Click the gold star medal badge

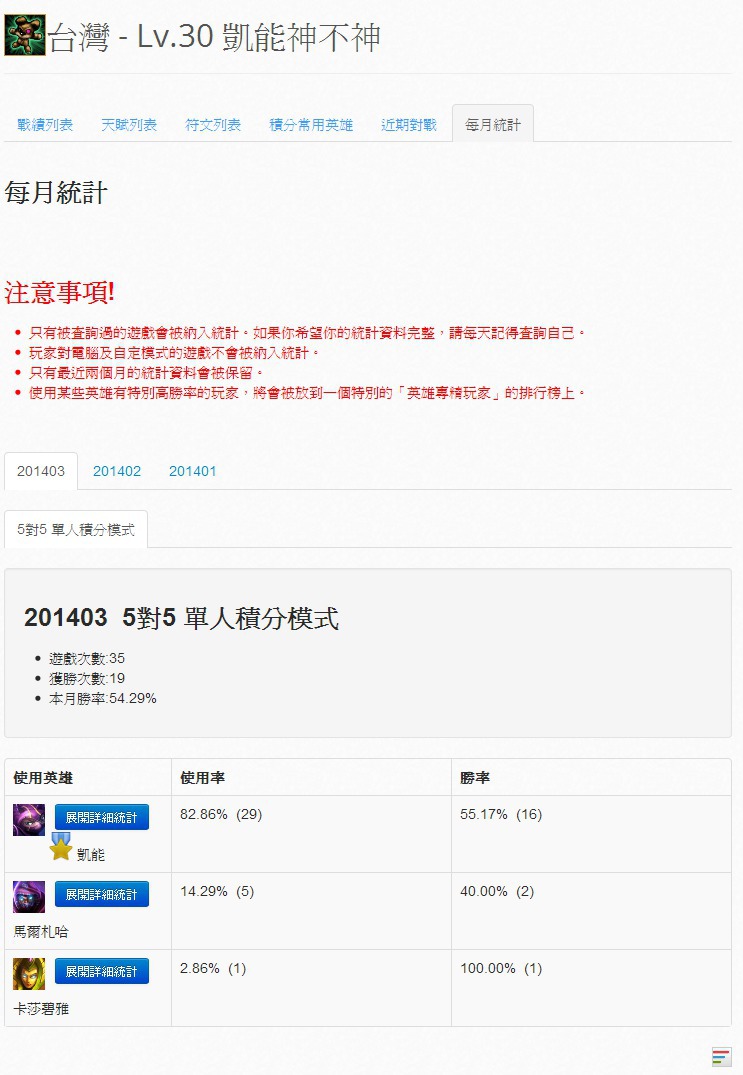click(60, 847)
